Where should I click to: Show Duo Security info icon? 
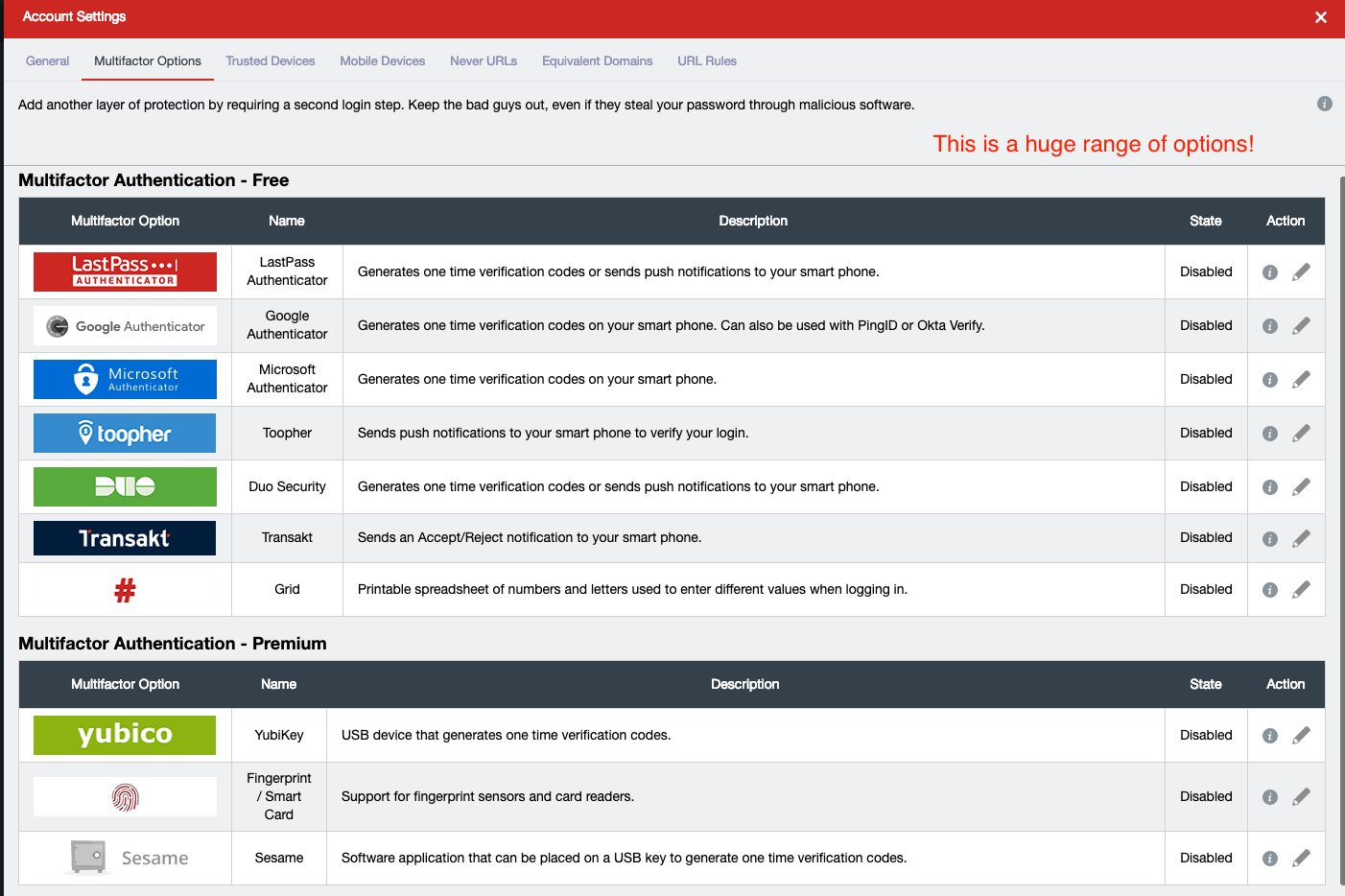pos(1270,487)
